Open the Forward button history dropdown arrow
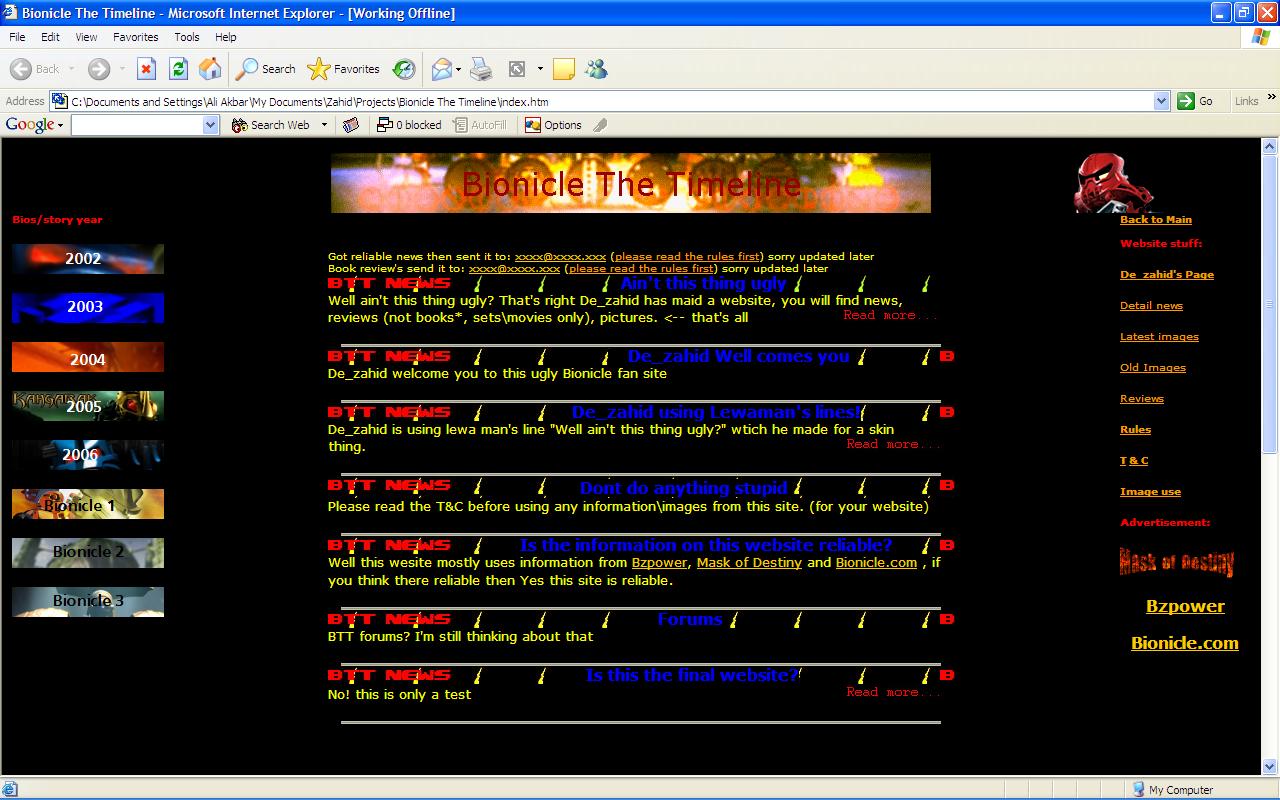Viewport: 1280px width, 800px height. (122, 69)
